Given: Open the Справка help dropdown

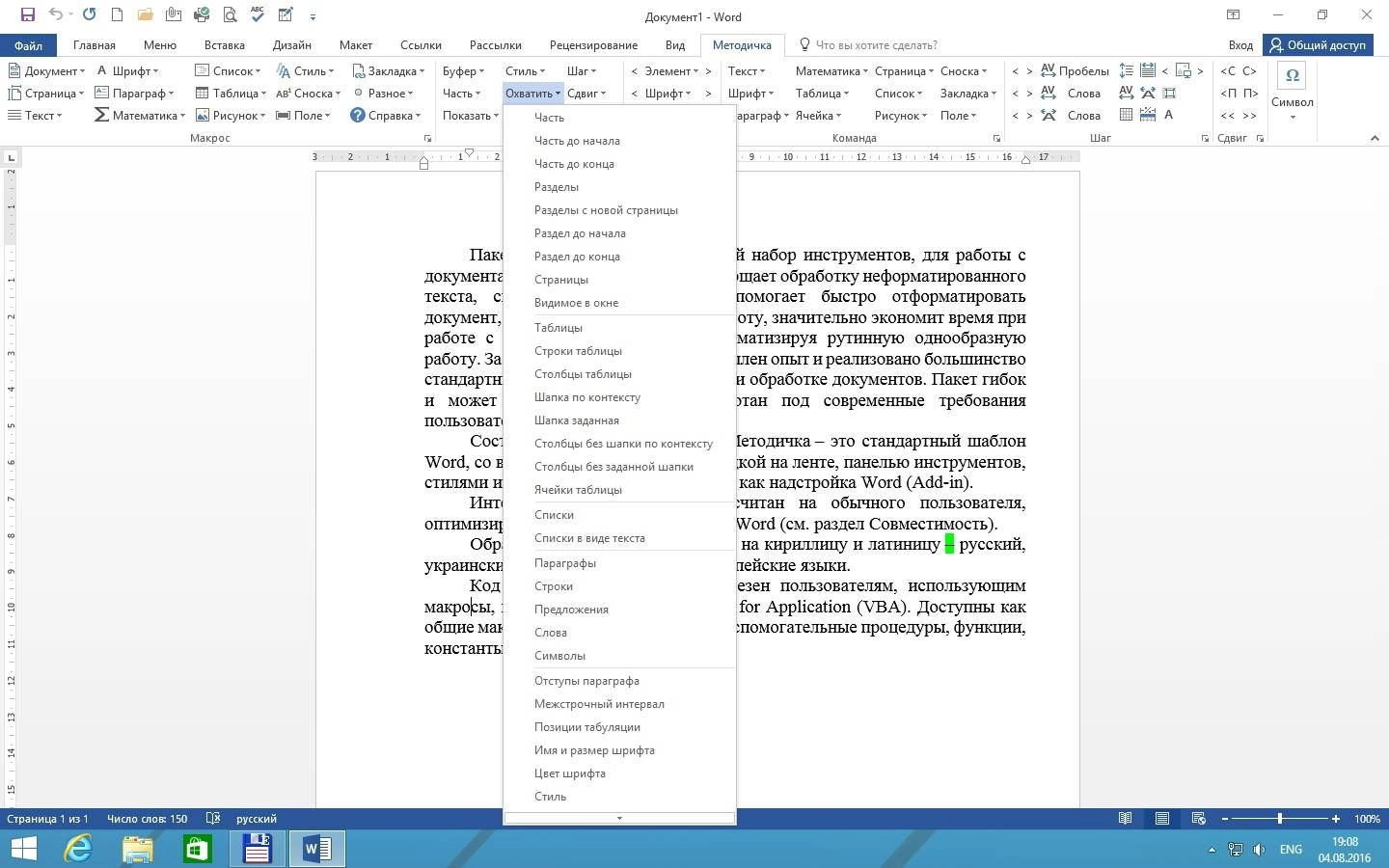Looking at the screenshot, I should click(x=386, y=115).
